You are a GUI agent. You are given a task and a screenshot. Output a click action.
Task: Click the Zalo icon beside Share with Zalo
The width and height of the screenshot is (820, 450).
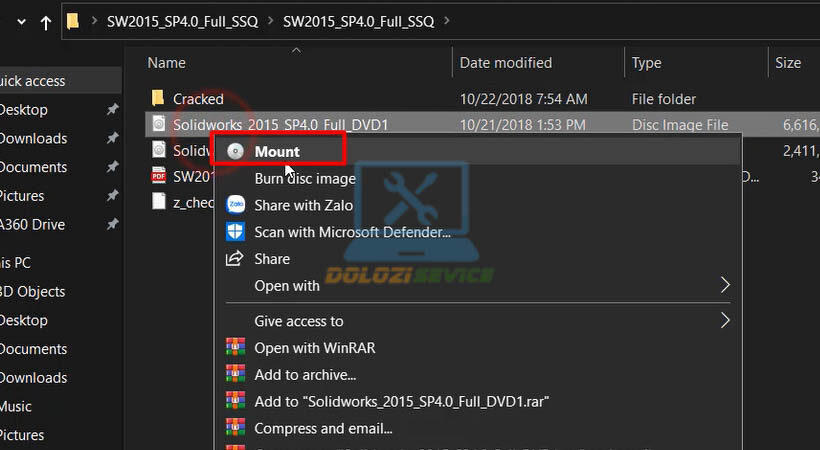(236, 205)
